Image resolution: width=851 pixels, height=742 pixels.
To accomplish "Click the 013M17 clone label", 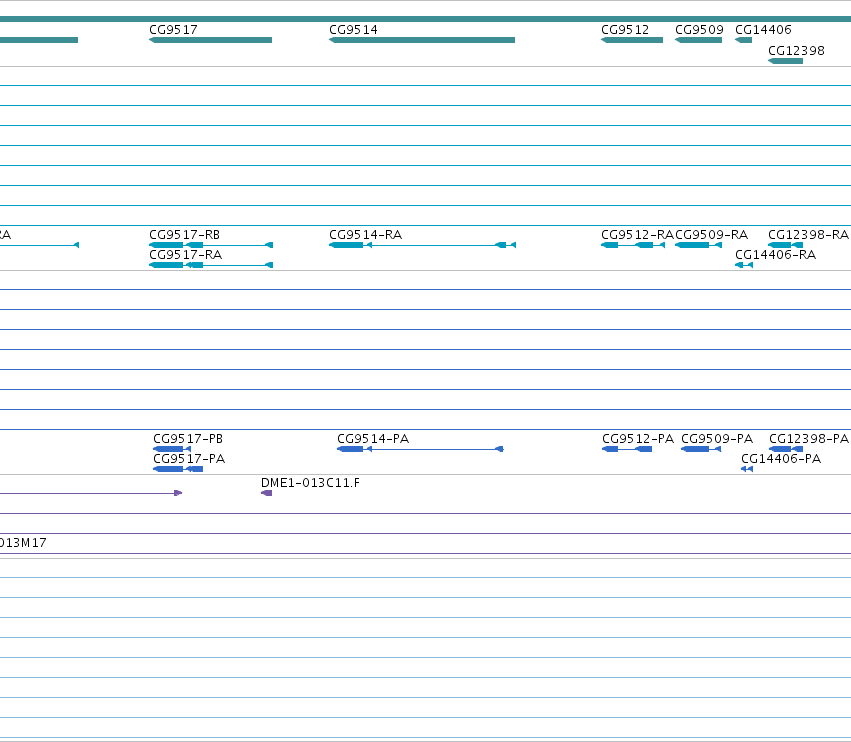I will pos(23,543).
